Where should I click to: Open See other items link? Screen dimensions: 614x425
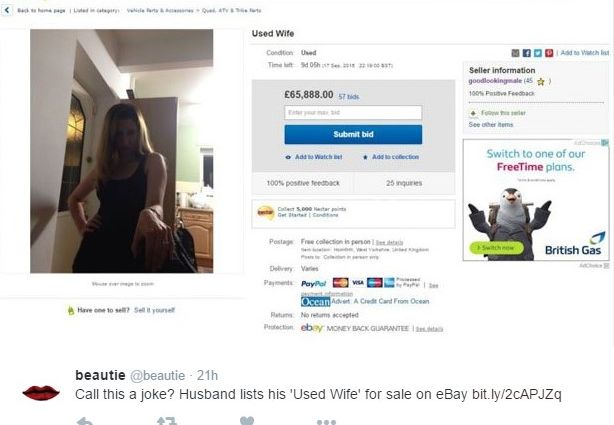tap(491, 125)
